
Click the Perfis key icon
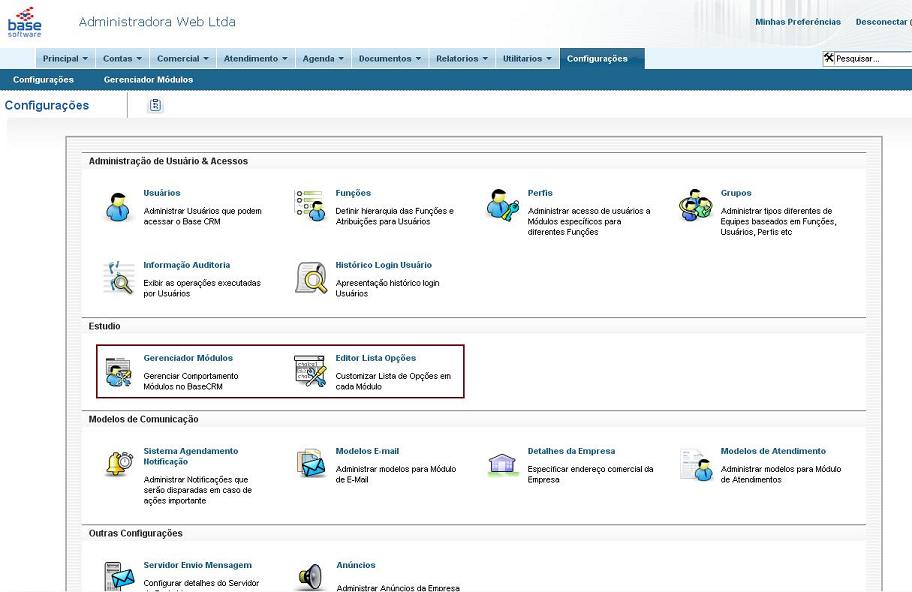[503, 205]
